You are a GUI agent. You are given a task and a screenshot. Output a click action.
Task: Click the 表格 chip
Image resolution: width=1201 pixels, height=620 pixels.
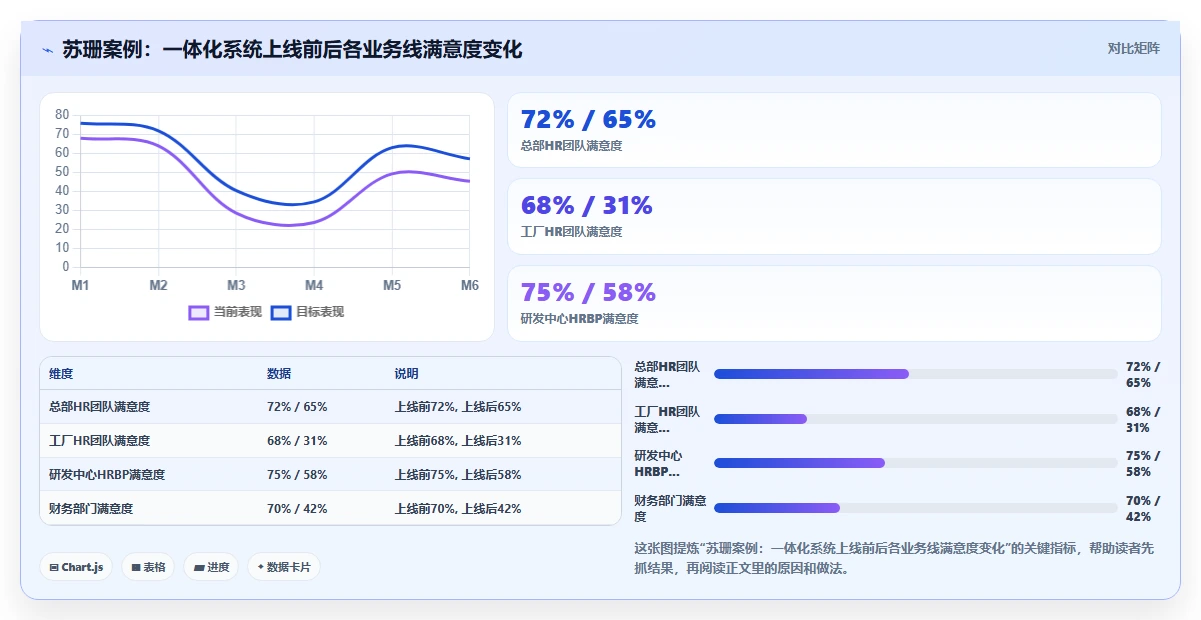(x=148, y=567)
